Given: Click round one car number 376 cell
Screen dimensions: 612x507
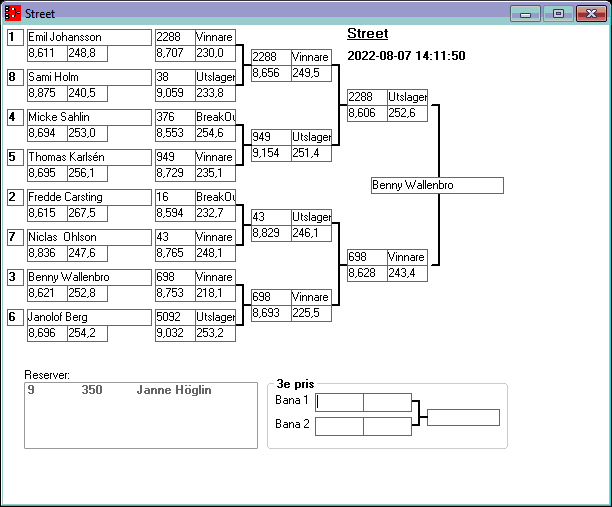Looking at the screenshot, I should pyautogui.click(x=175, y=117).
